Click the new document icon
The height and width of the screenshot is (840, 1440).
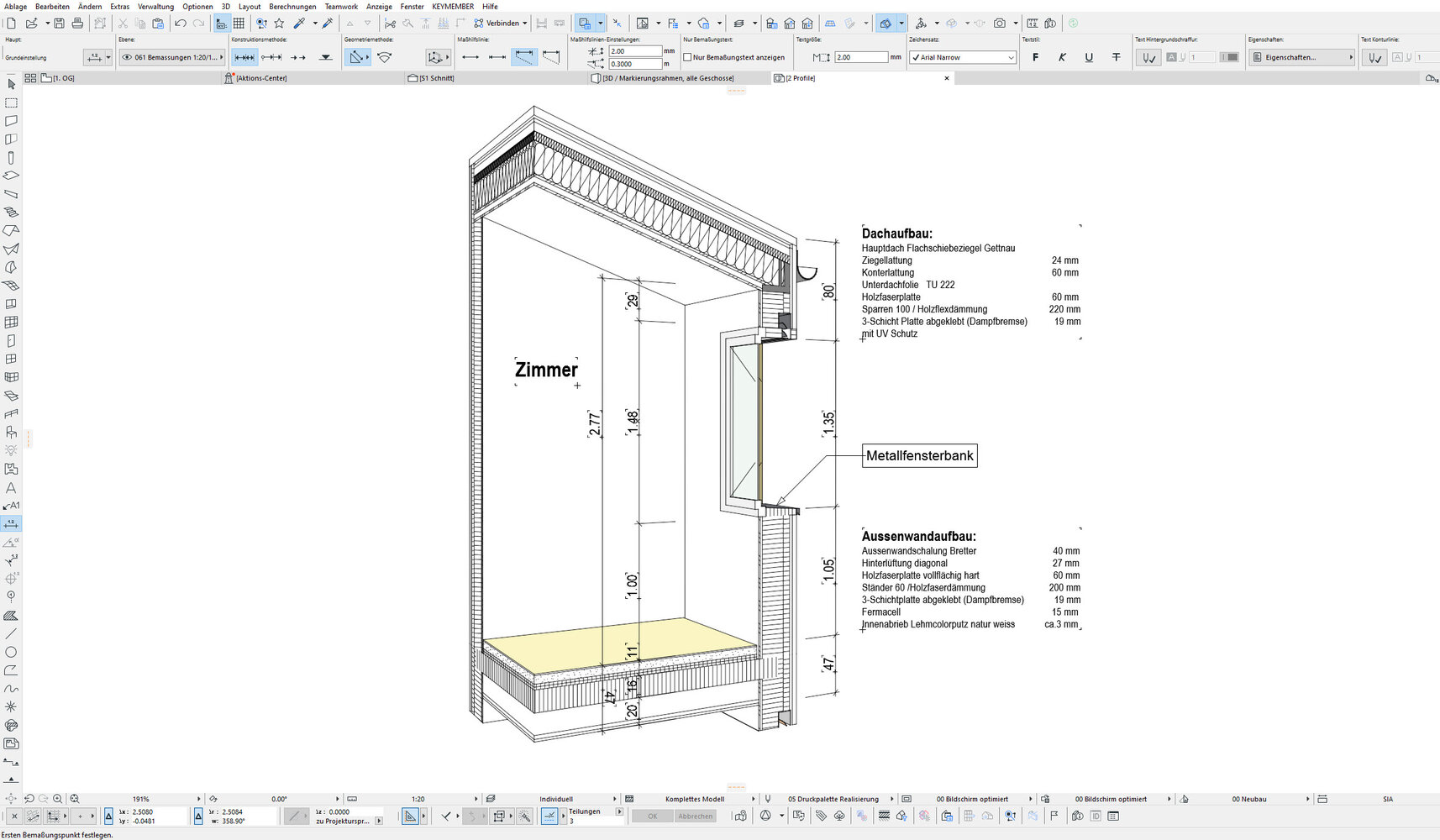11,24
